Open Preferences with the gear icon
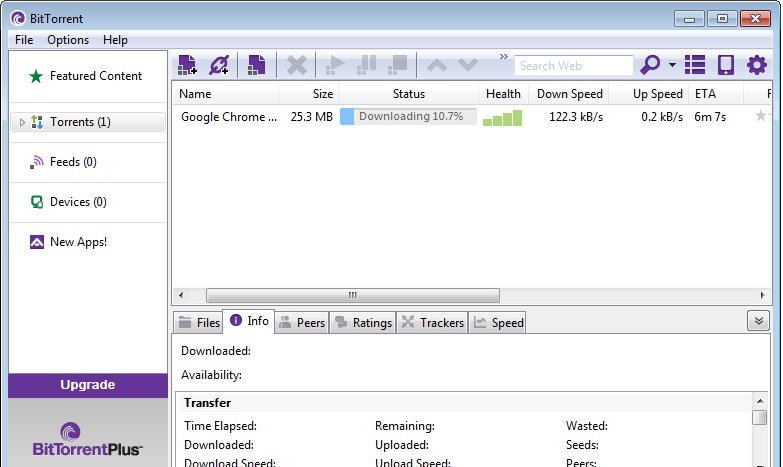The width and height of the screenshot is (783, 467). 756,66
